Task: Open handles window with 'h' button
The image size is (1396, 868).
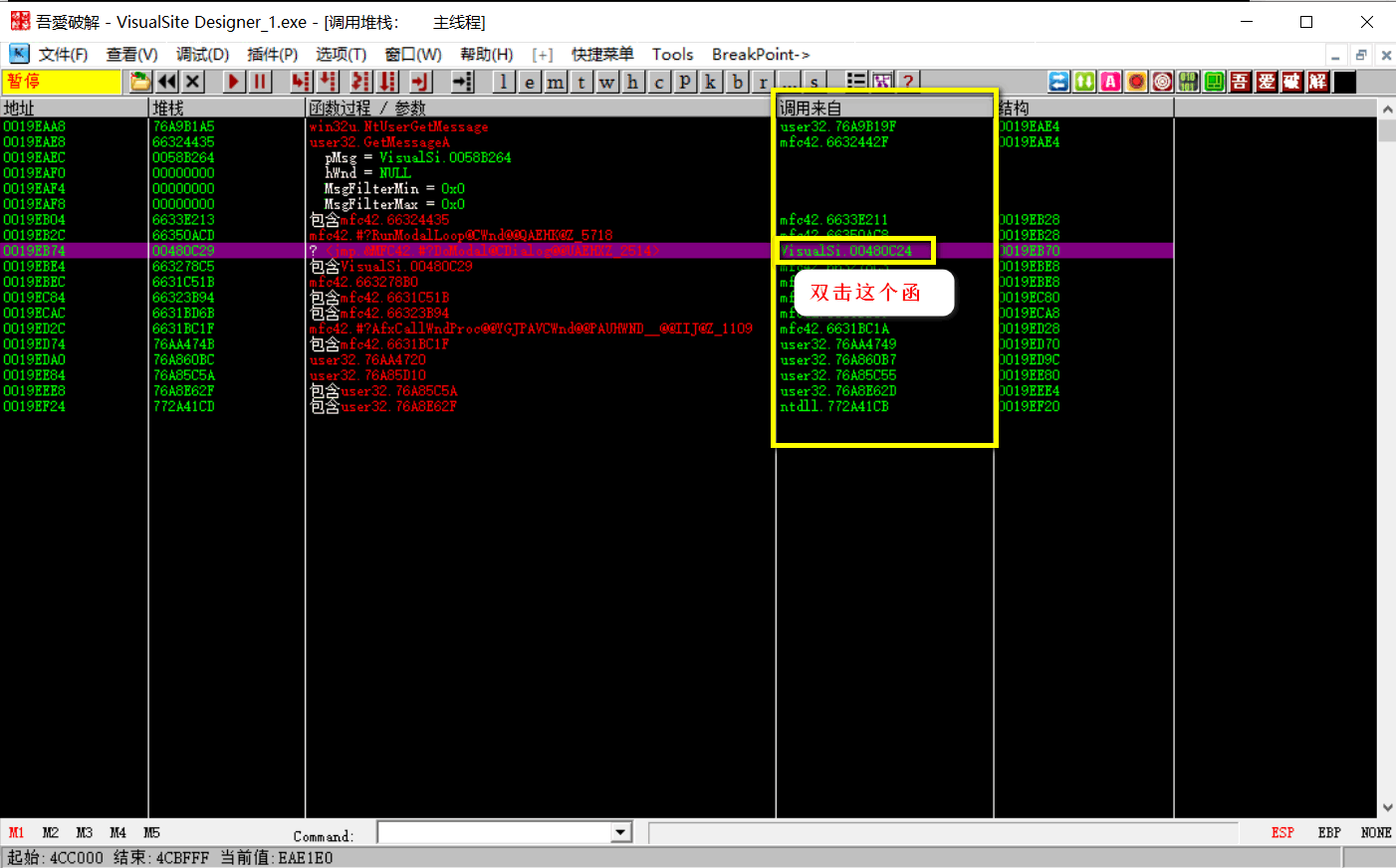Action: 633,82
